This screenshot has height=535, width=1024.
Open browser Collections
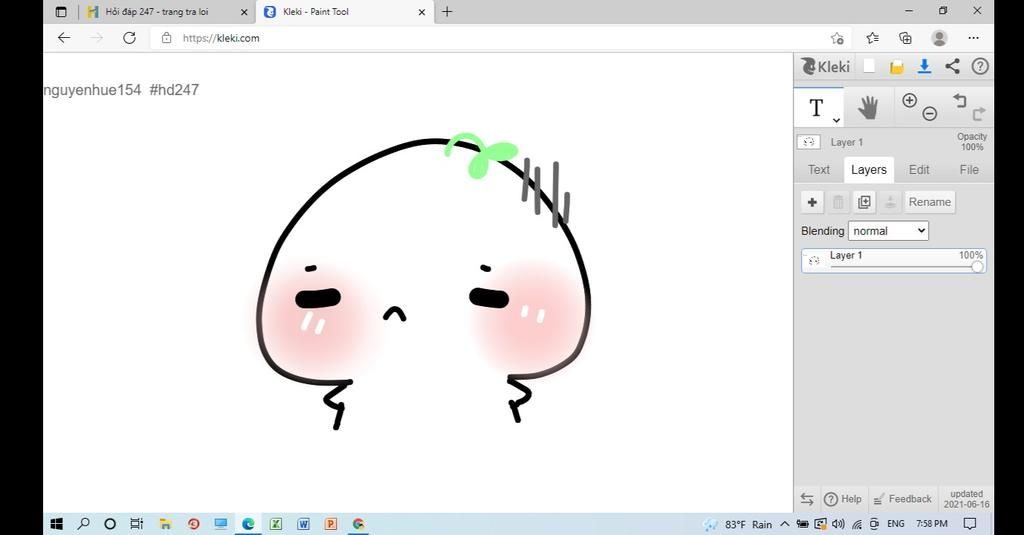tap(905, 38)
